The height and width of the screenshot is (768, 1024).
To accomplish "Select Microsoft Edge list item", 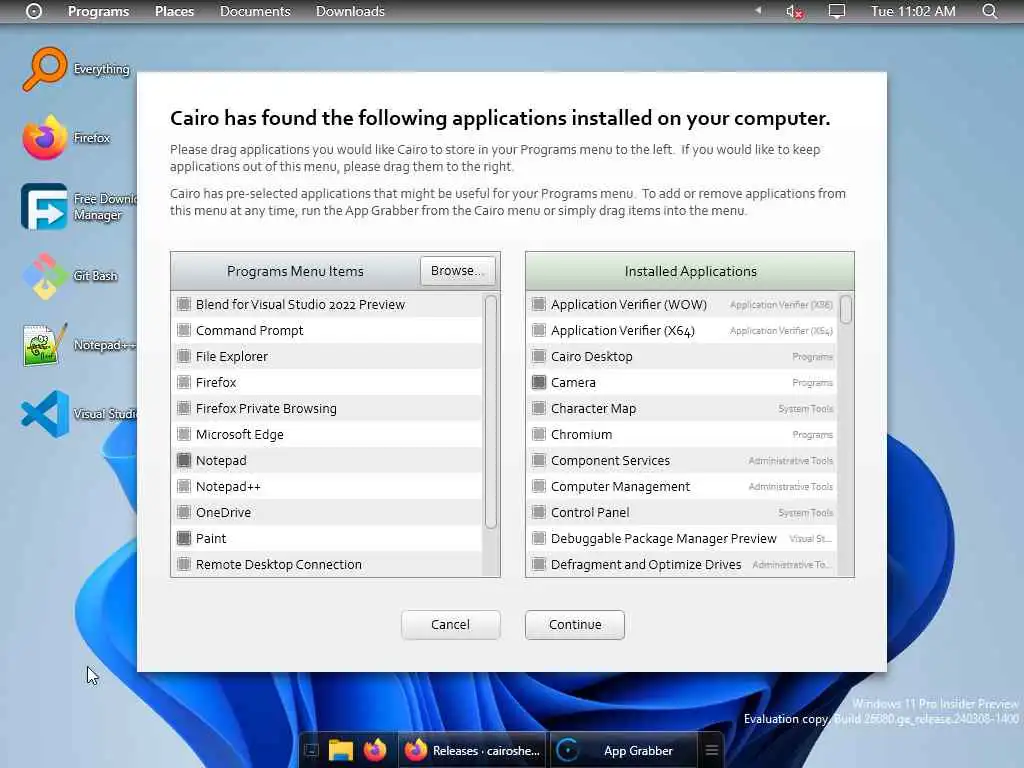I will point(328,434).
